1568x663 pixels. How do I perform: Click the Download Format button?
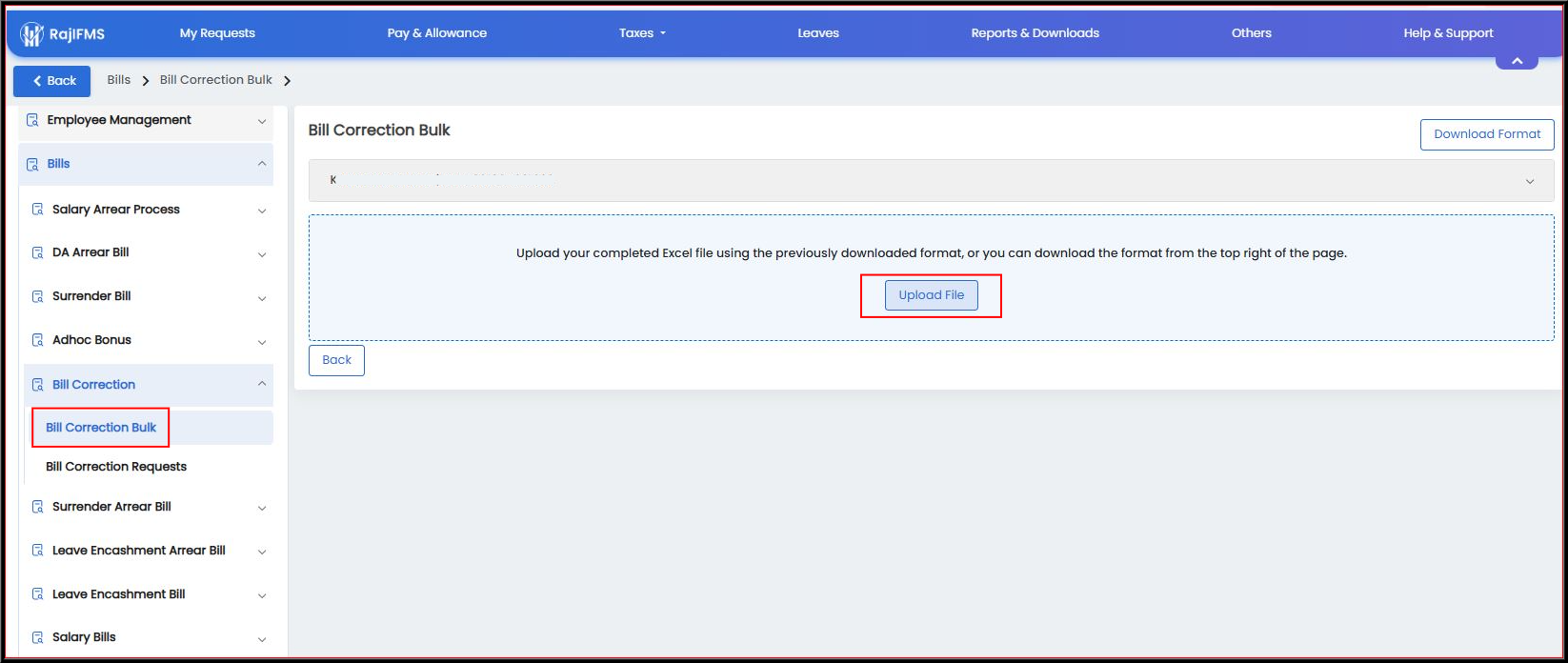1487,134
